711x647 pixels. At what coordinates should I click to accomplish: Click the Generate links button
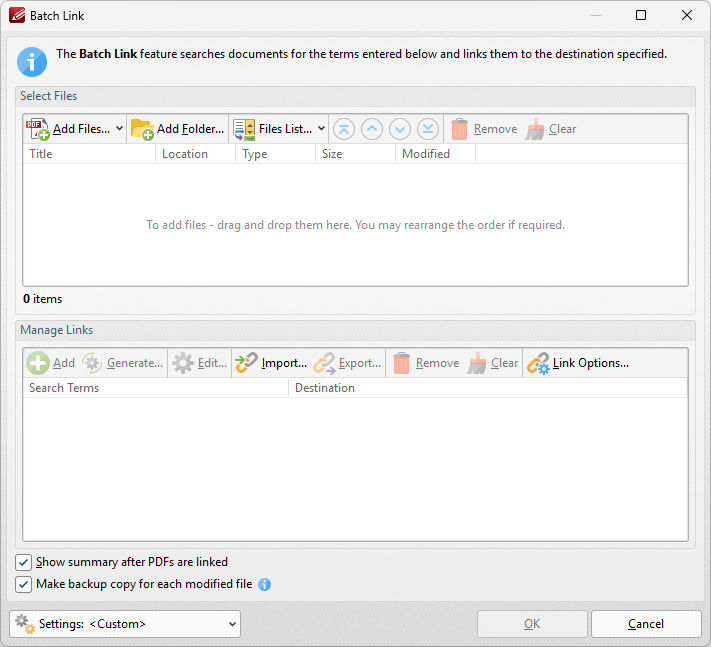[122, 363]
